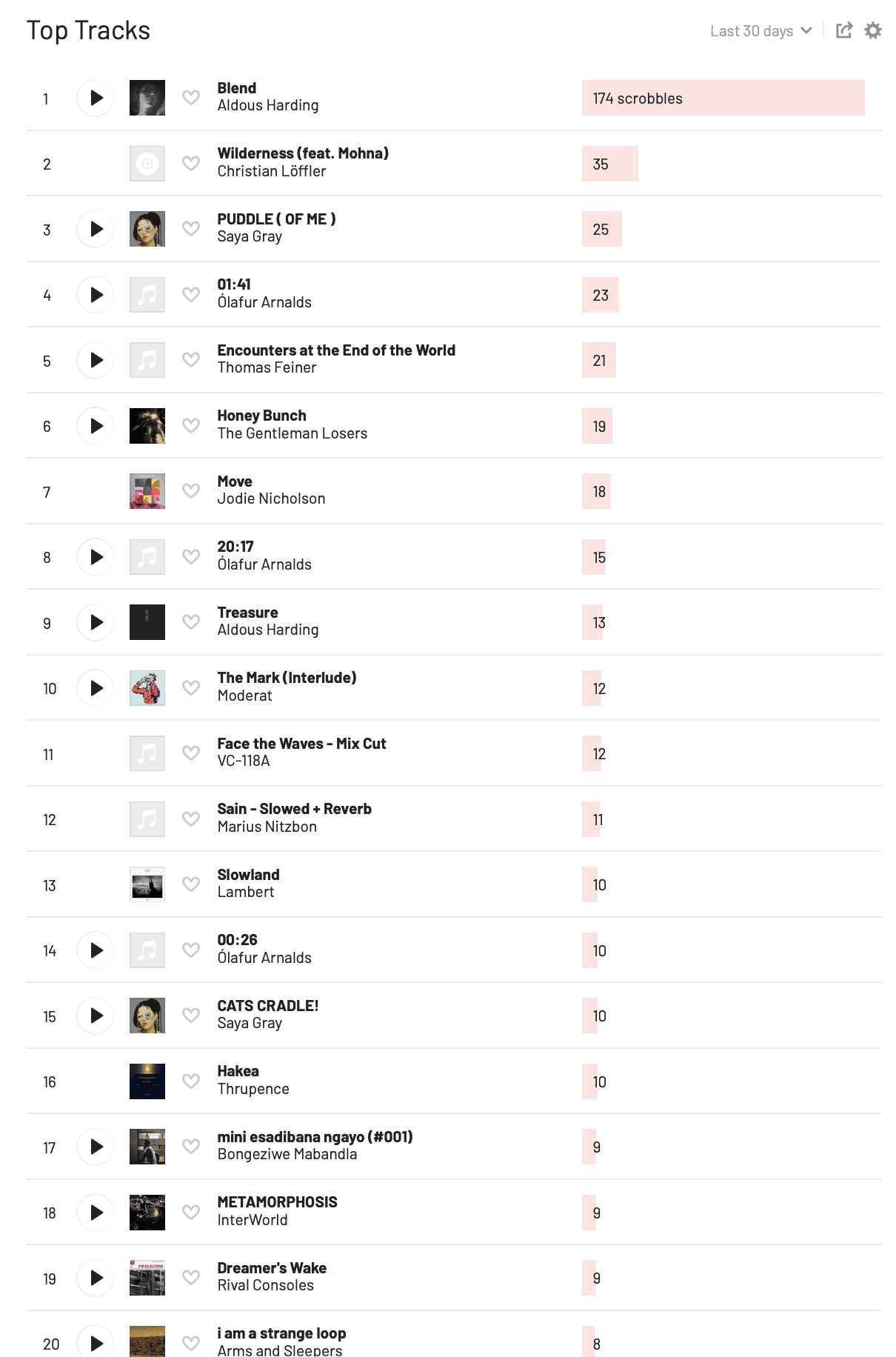This screenshot has height=1357, width=896.
Task: Open the album thumbnail for Treasure
Action: point(147,622)
